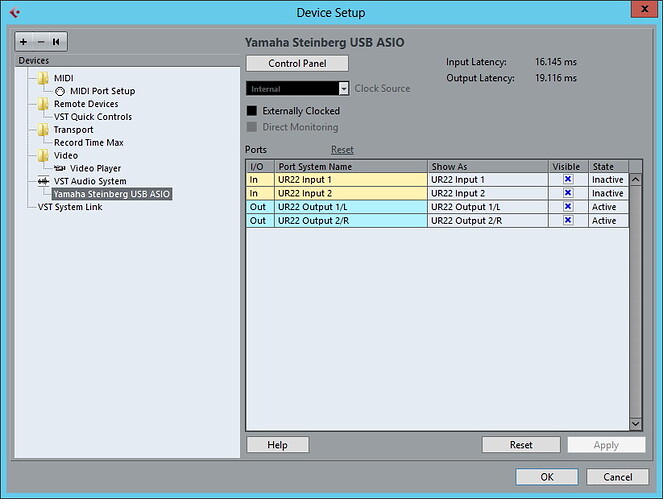Viewport: 663px width, 499px height.
Task: Click the minus remove device button
Action: coord(41,41)
